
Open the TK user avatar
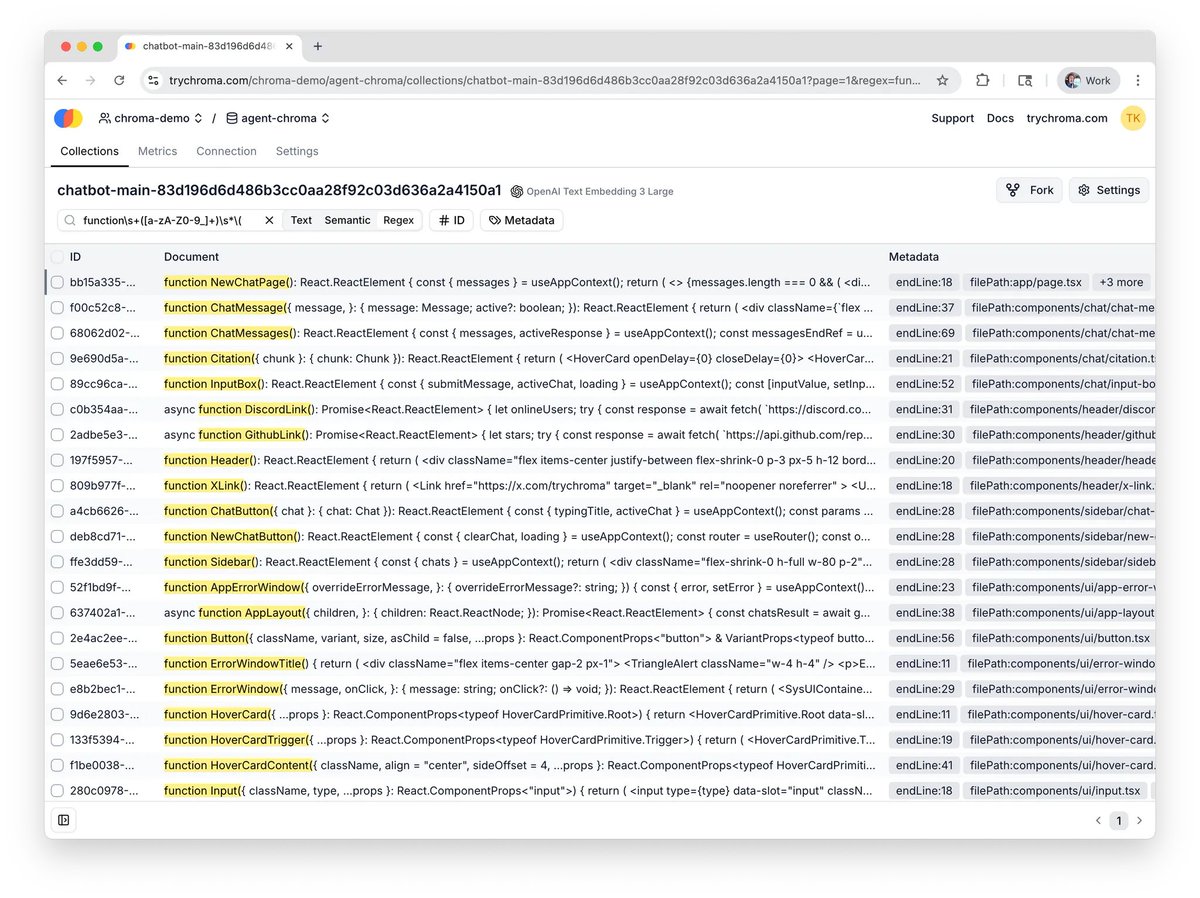click(1132, 118)
